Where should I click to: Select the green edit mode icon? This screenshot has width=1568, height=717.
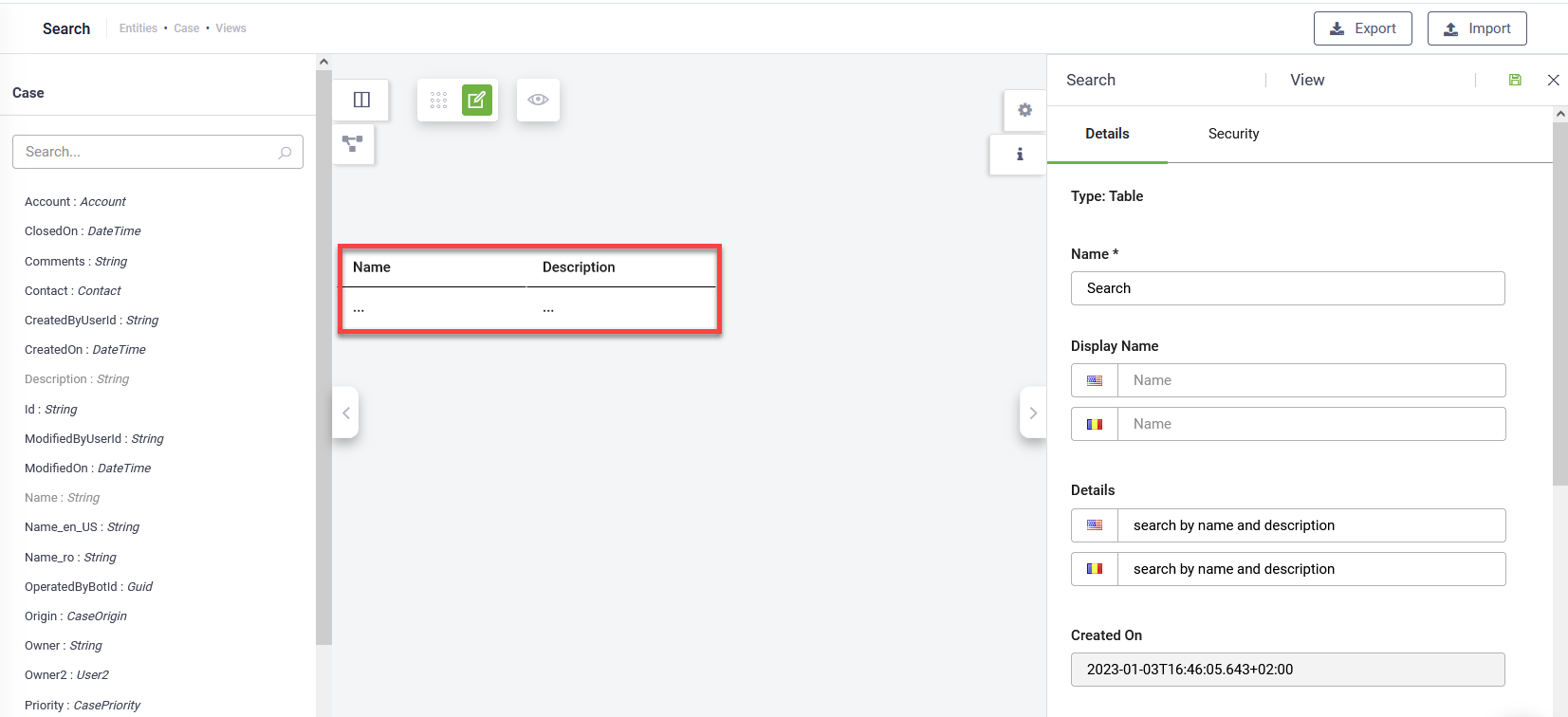coord(477,100)
